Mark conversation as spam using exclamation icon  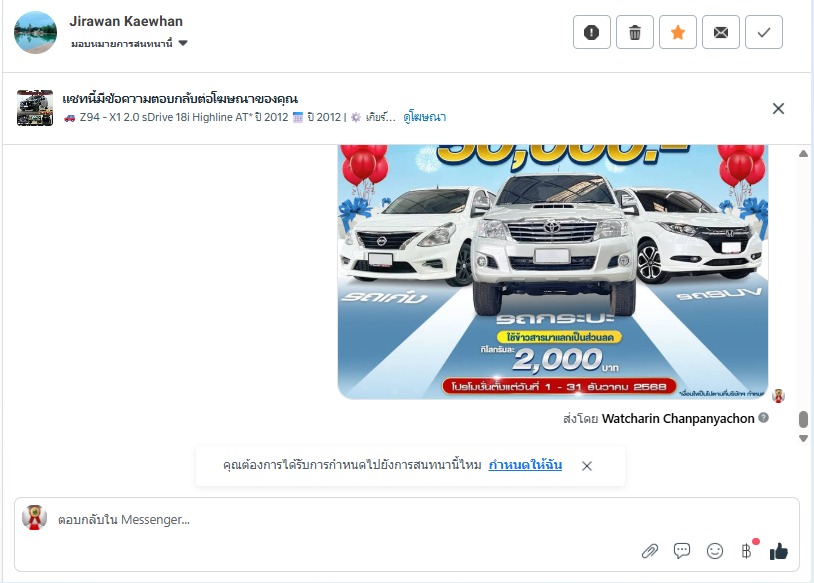591,32
